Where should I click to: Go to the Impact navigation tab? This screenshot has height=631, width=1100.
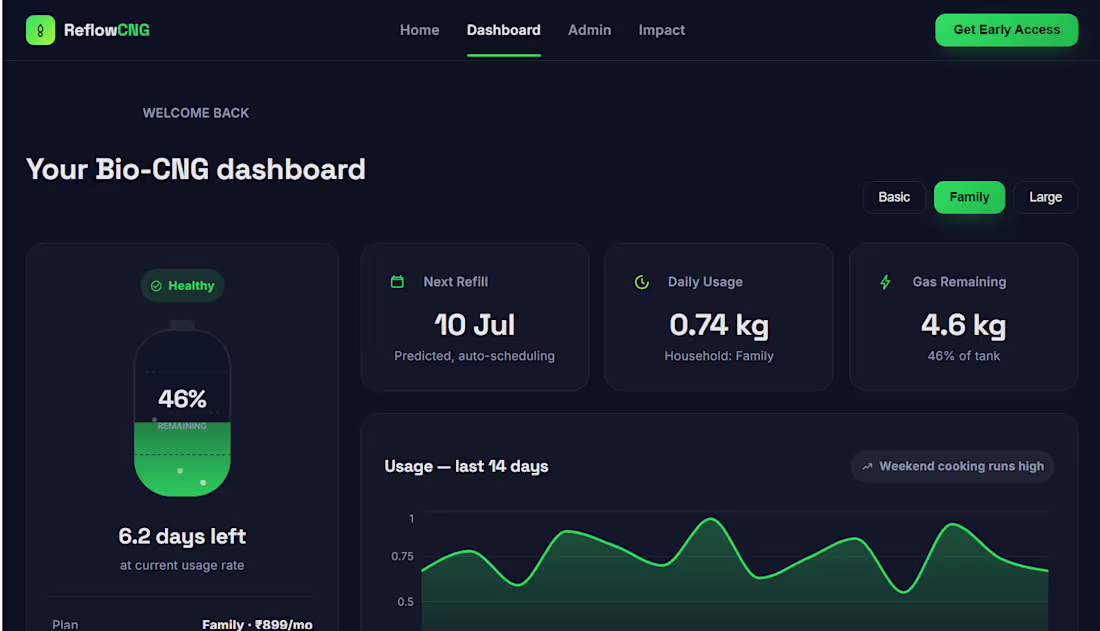[662, 30]
